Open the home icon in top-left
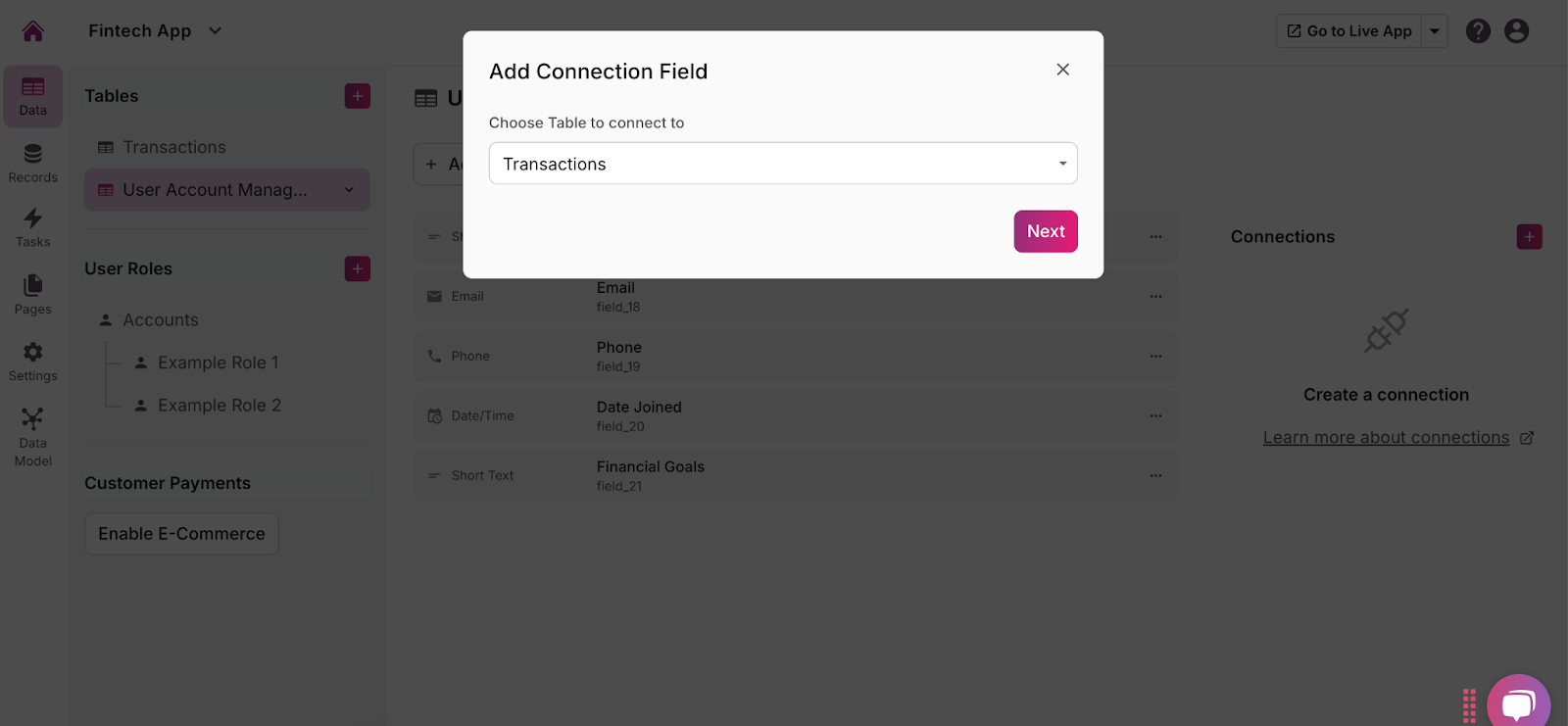 click(32, 31)
